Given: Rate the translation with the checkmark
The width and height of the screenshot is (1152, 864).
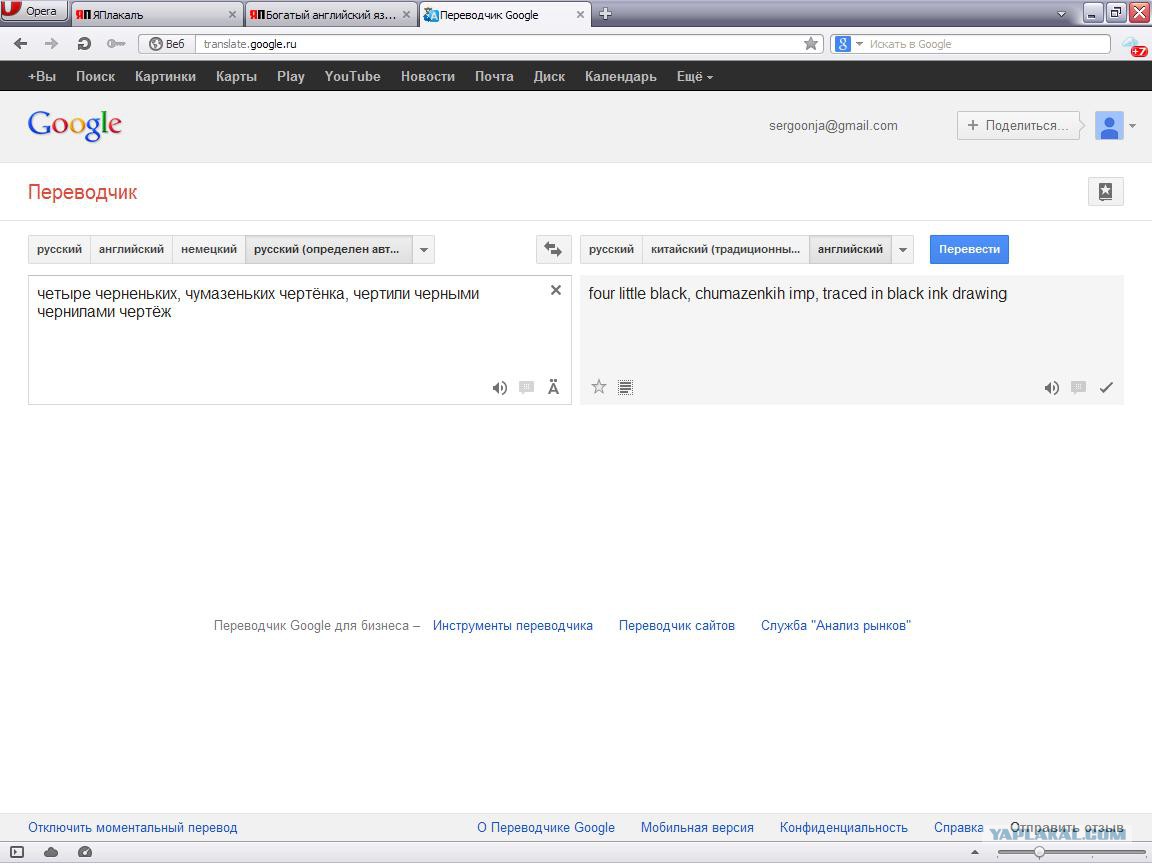Looking at the screenshot, I should coord(1106,387).
